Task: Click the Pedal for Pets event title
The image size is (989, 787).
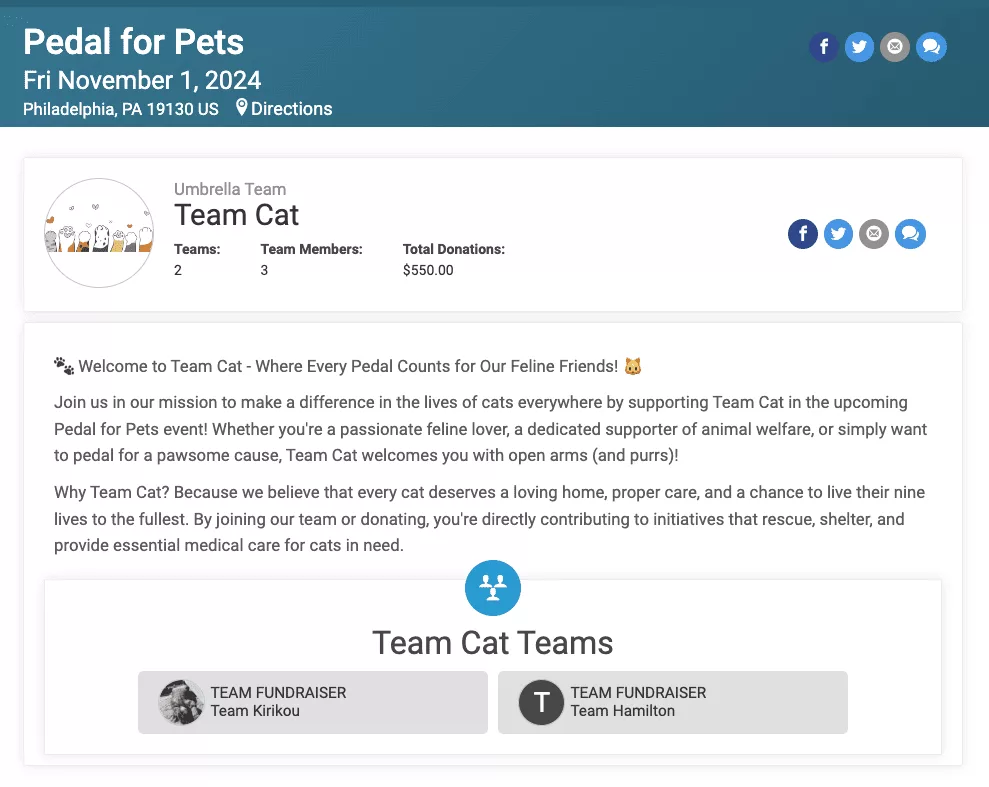Action: tap(134, 42)
